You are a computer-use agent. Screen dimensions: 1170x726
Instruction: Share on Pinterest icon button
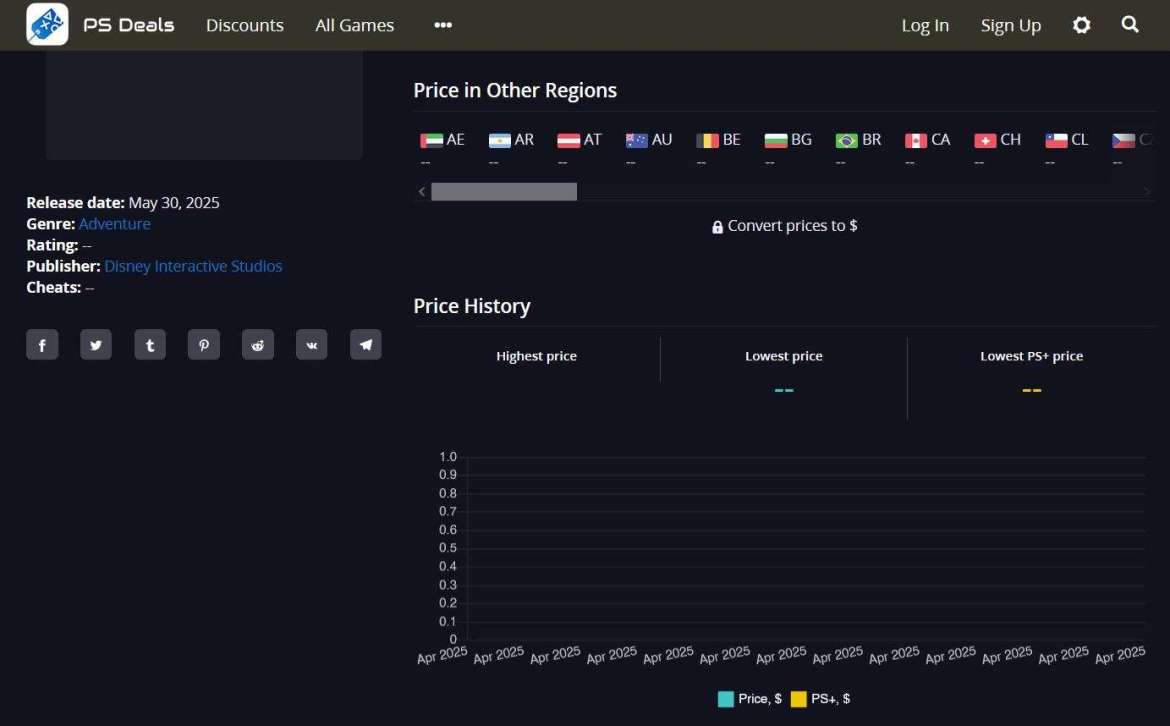[x=204, y=345]
